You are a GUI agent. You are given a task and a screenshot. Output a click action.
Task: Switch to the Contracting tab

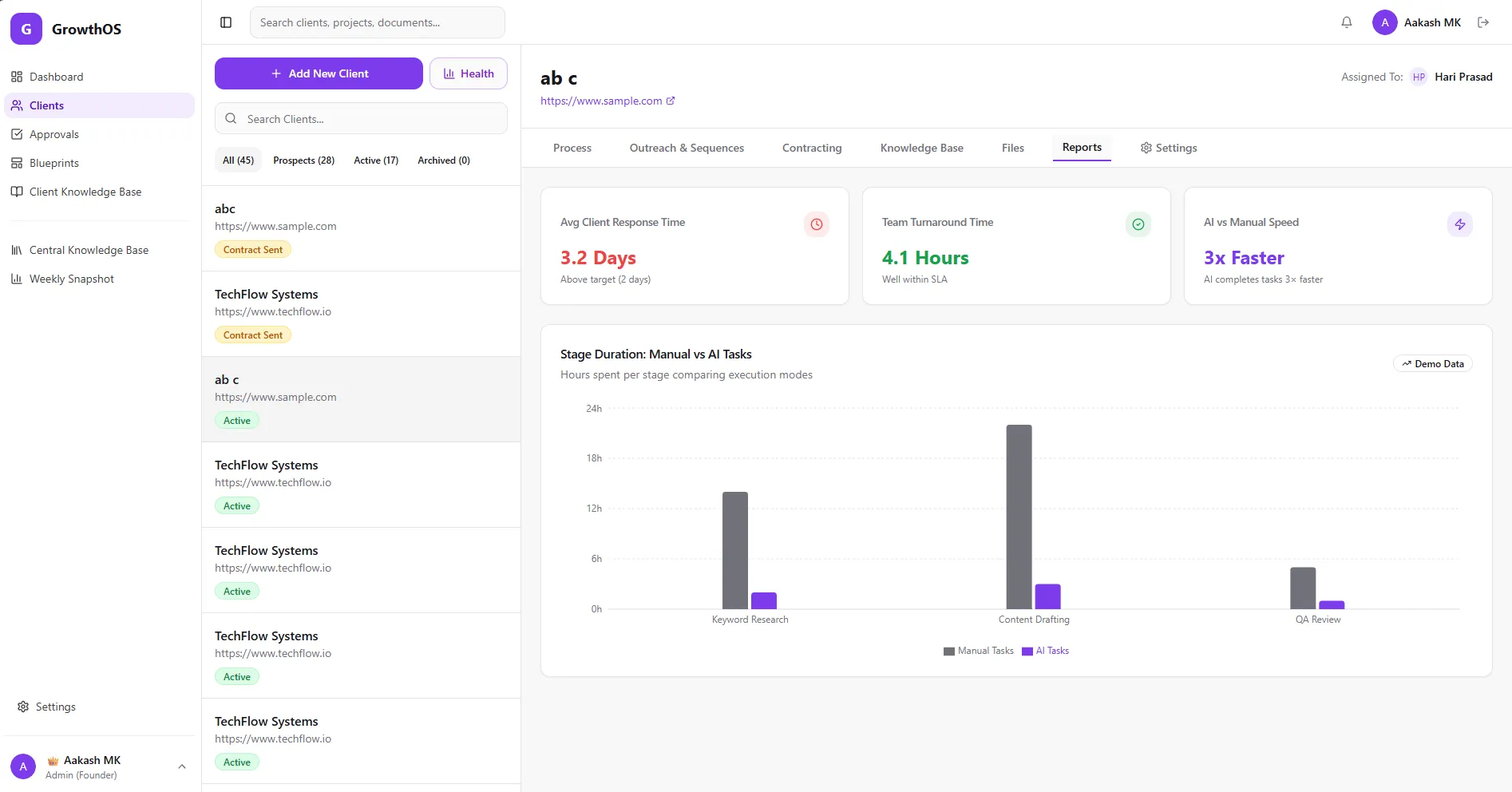[811, 148]
